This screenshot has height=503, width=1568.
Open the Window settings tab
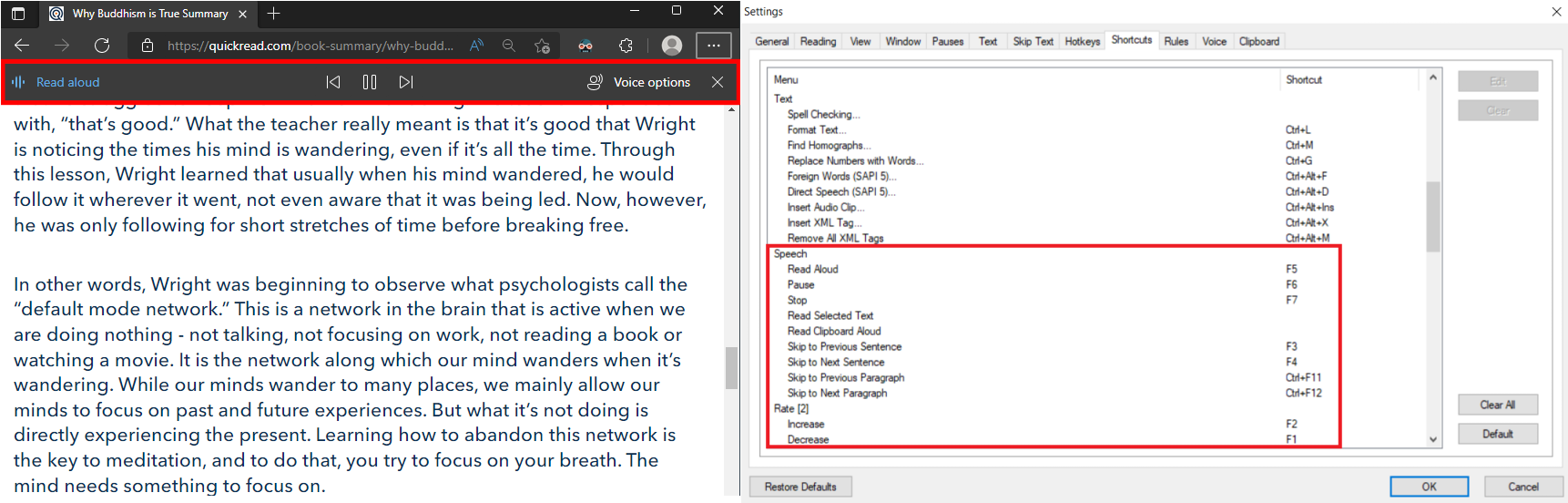(903, 42)
